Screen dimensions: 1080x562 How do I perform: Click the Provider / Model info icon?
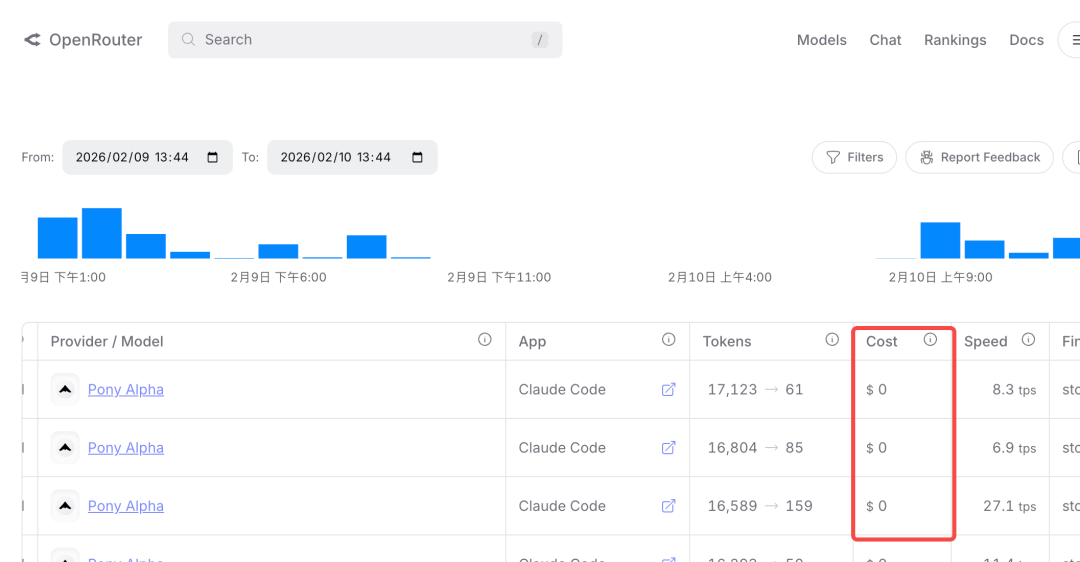pyautogui.click(x=485, y=340)
